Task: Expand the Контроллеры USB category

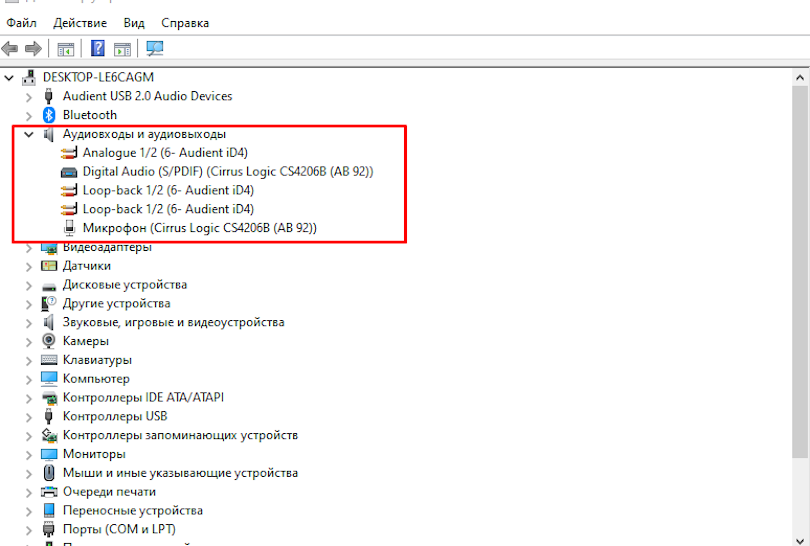Action: tap(29, 417)
